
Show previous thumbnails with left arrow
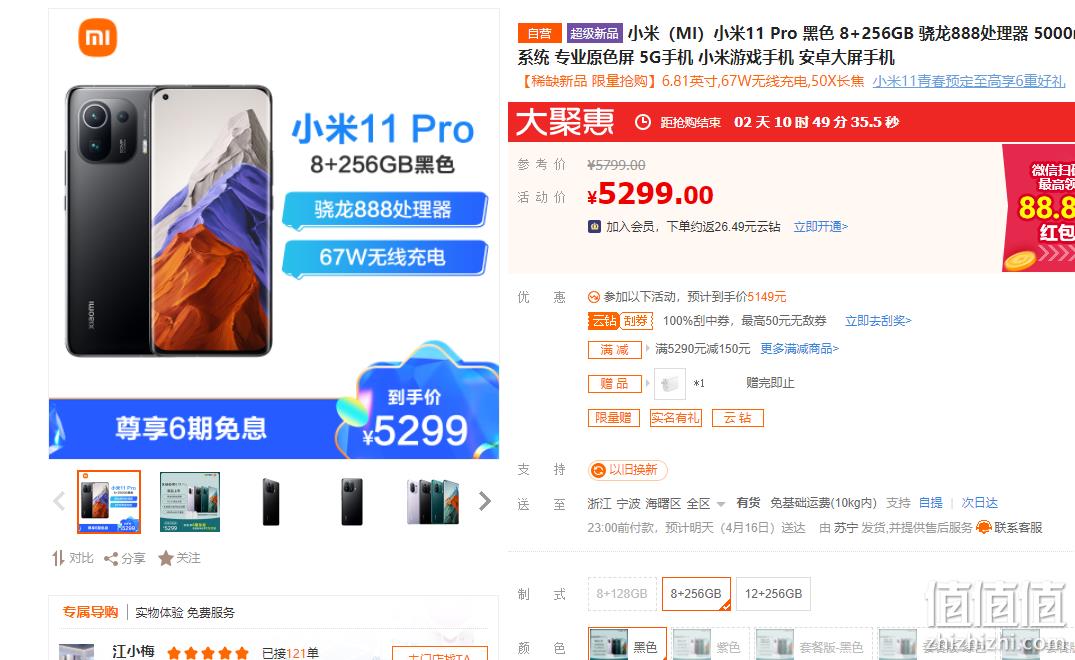tap(60, 501)
